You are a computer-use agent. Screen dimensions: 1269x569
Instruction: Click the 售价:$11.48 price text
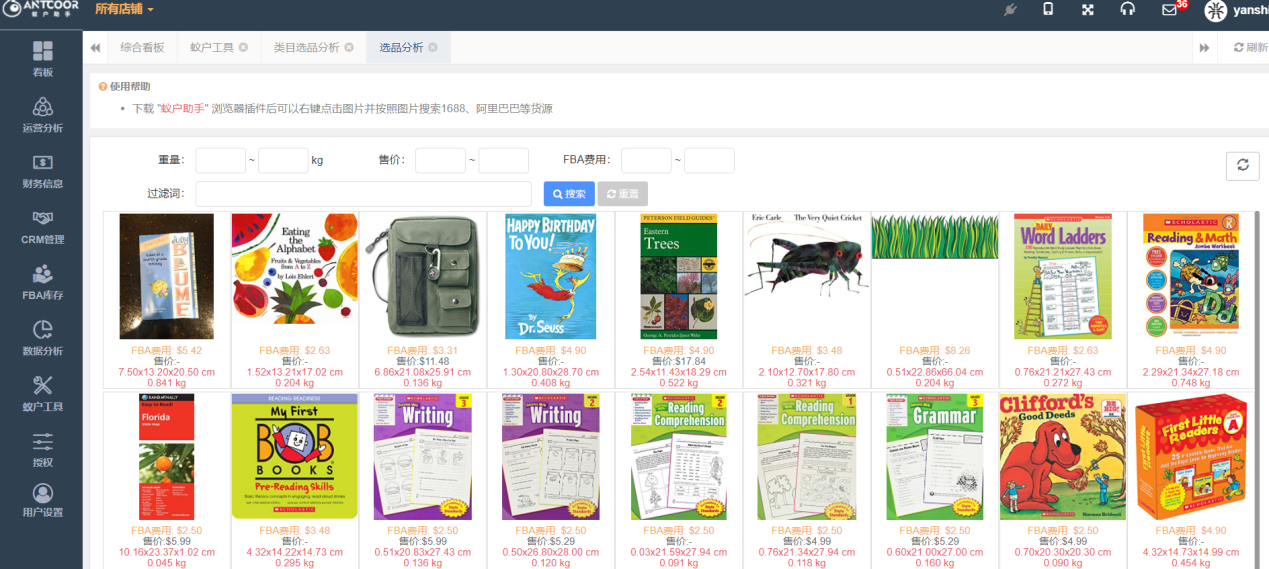[x=422, y=362]
